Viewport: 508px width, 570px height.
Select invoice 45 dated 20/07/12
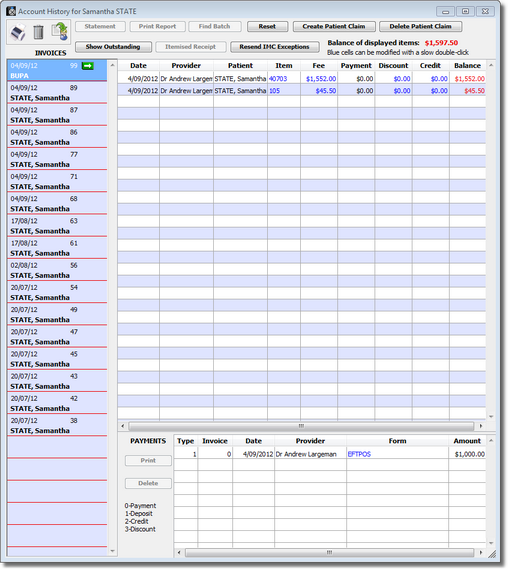pos(57,359)
